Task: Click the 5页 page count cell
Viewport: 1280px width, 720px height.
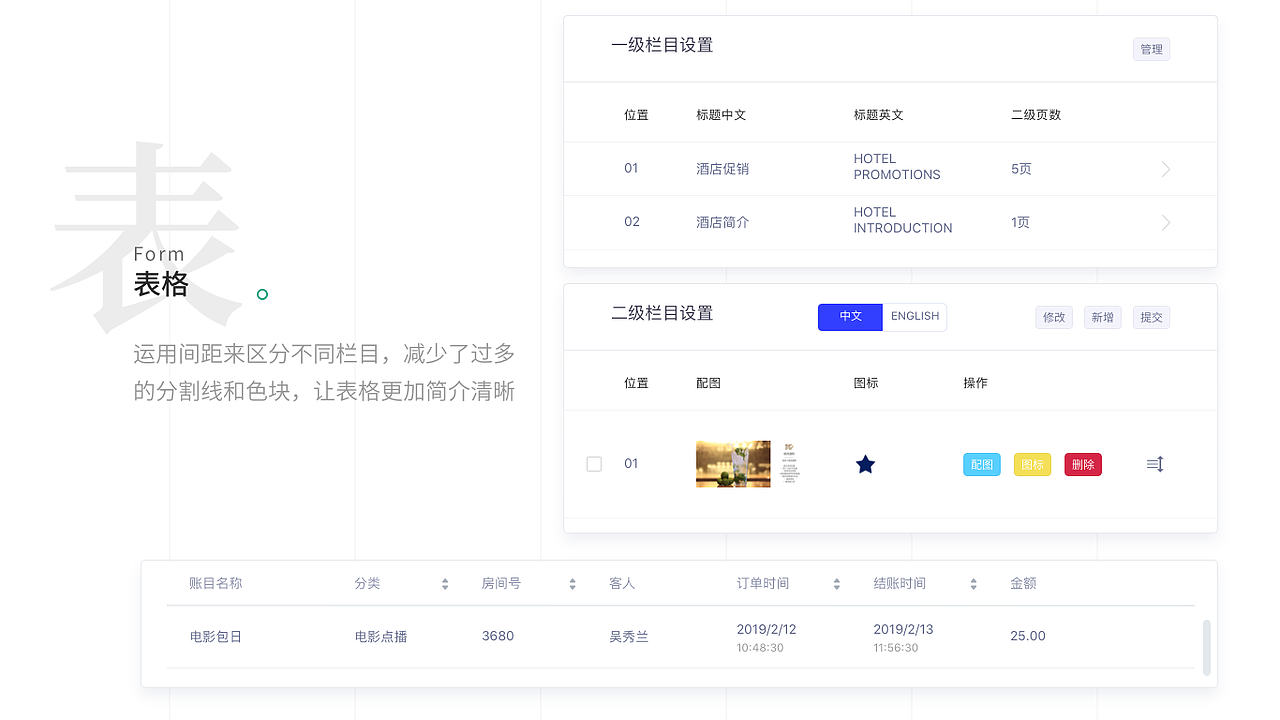Action: coord(1021,169)
